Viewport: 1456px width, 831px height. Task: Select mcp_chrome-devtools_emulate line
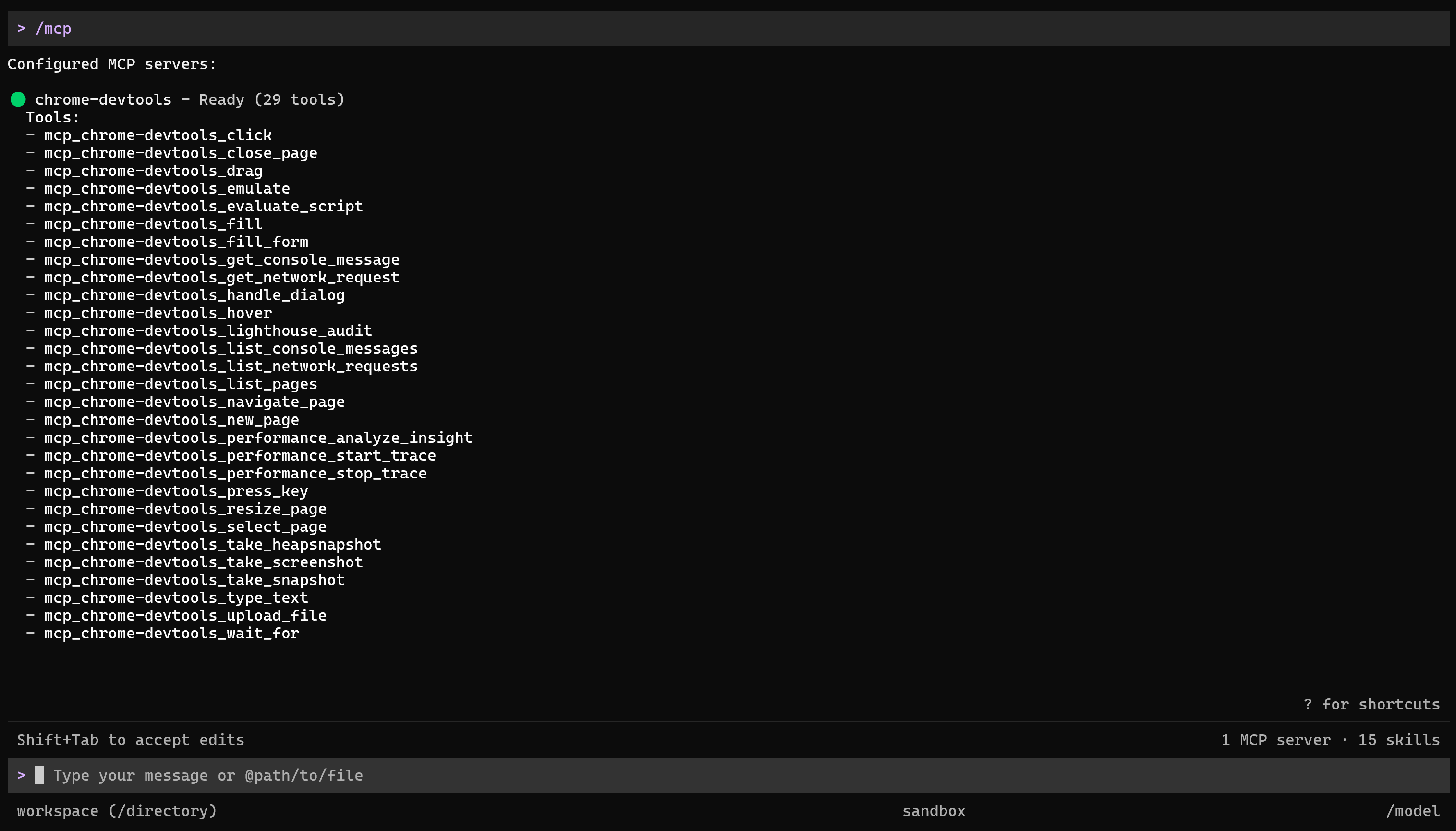coord(167,188)
